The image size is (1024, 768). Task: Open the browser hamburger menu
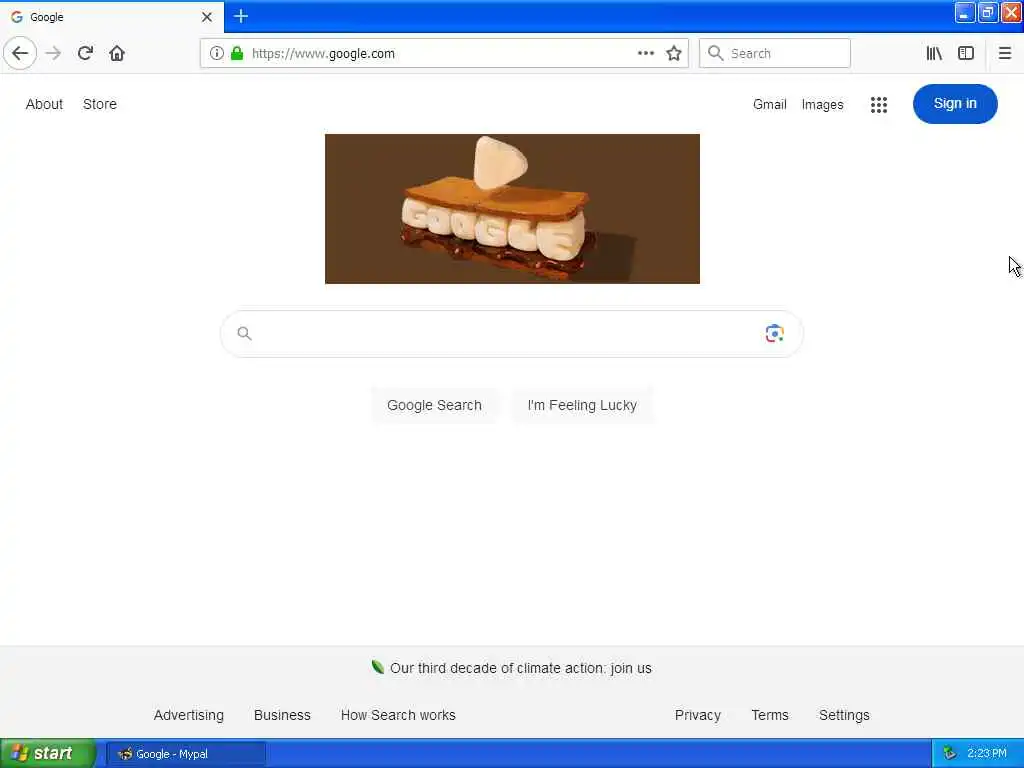pos(1005,53)
